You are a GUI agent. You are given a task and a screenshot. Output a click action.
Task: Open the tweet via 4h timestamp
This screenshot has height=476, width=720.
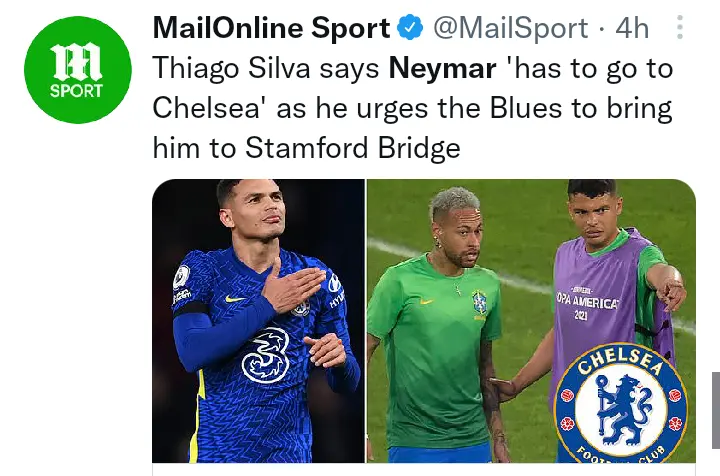coord(632,30)
